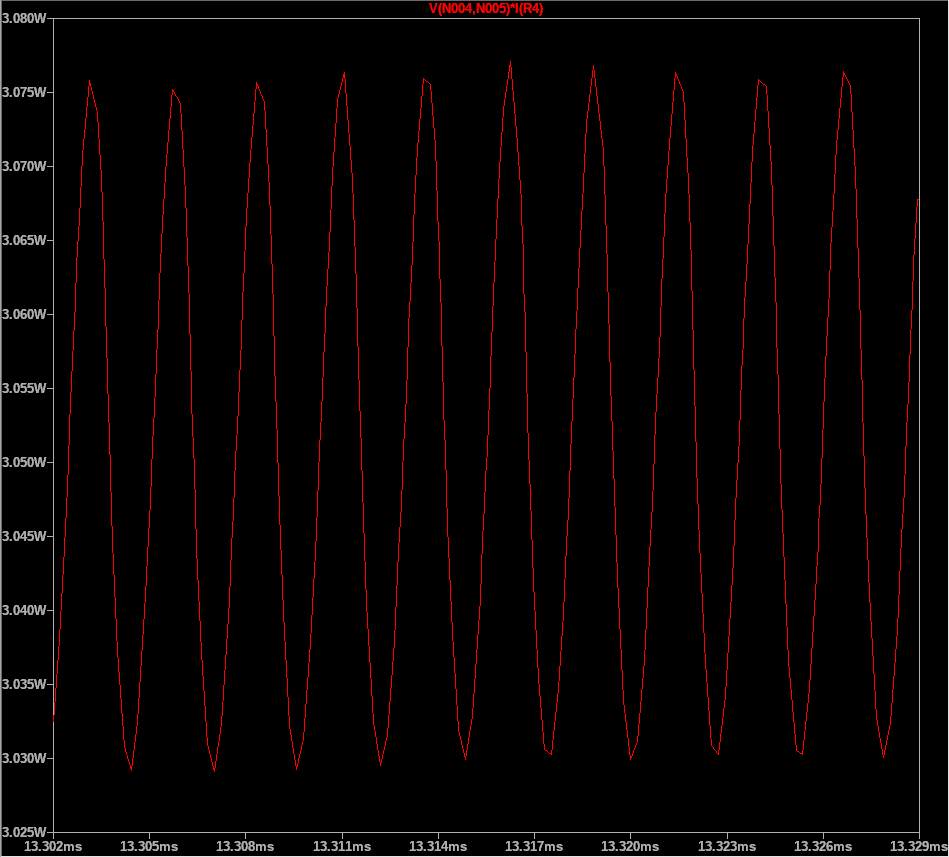The height and width of the screenshot is (857, 949).
Task: Click the 3.040W vertical axis label
Action: point(24,610)
